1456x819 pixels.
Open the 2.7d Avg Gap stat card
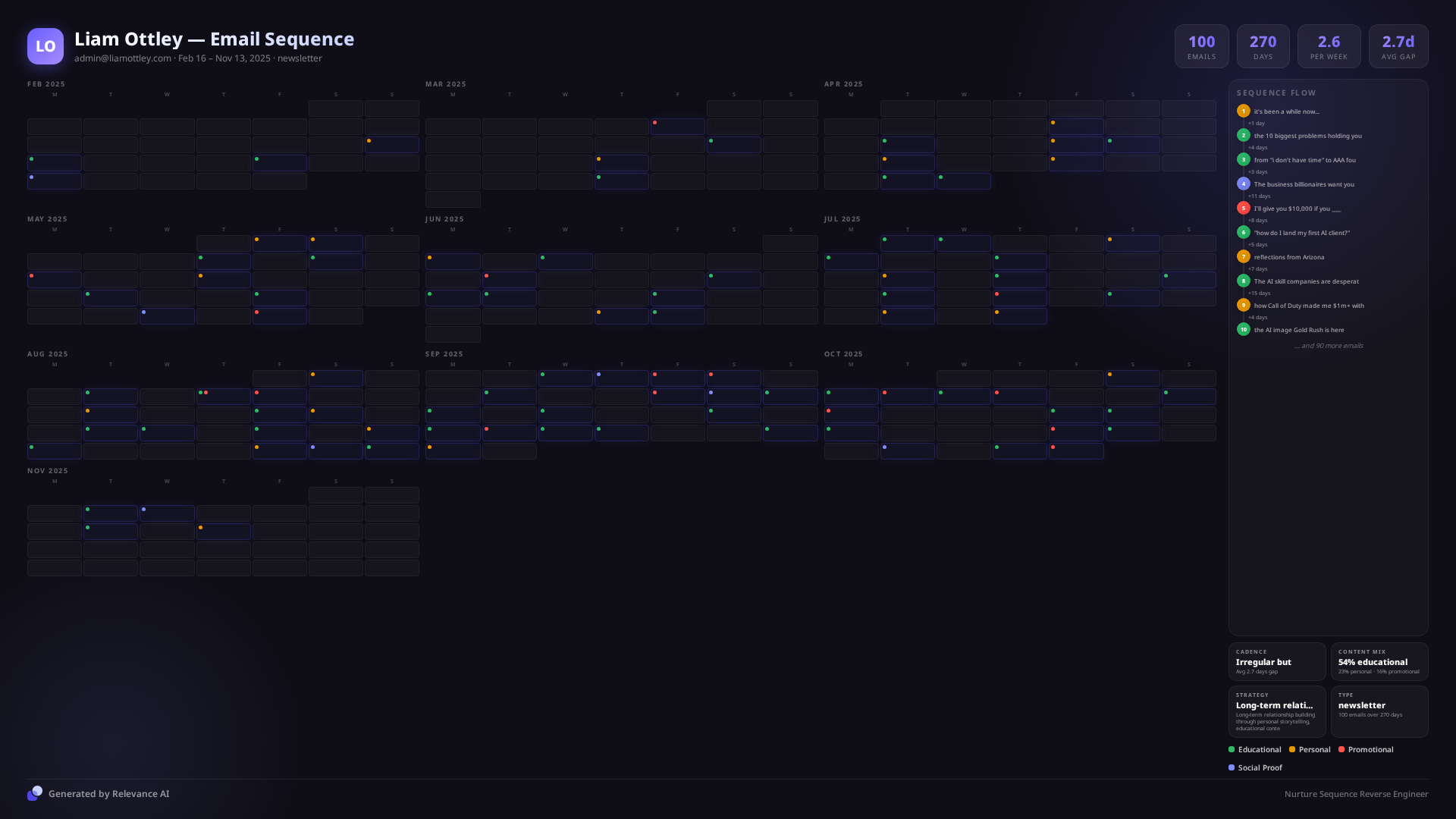(x=1398, y=46)
